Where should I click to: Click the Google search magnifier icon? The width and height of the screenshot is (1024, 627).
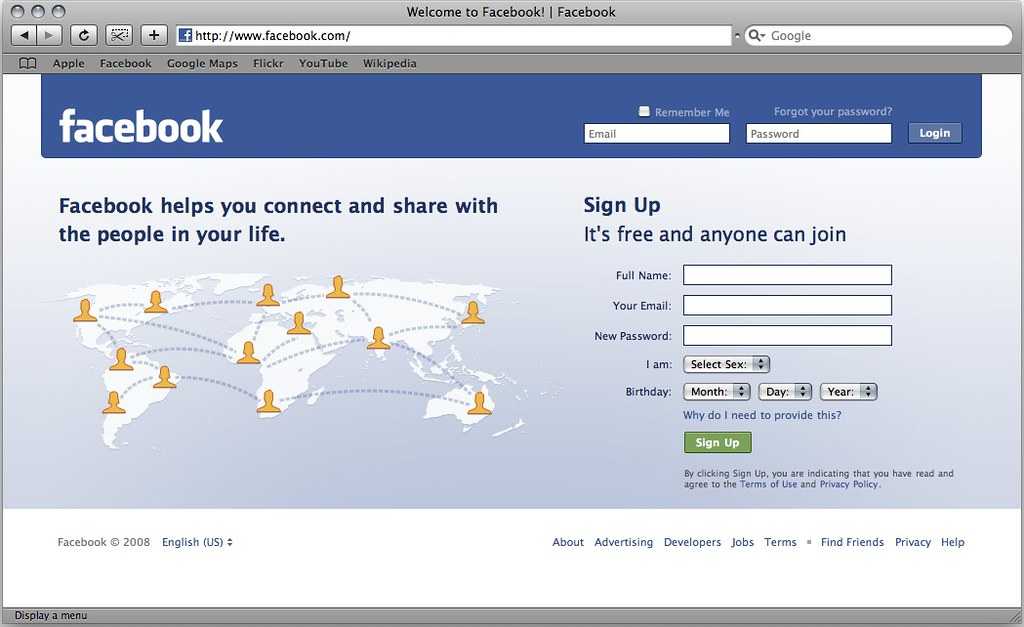tap(755, 35)
